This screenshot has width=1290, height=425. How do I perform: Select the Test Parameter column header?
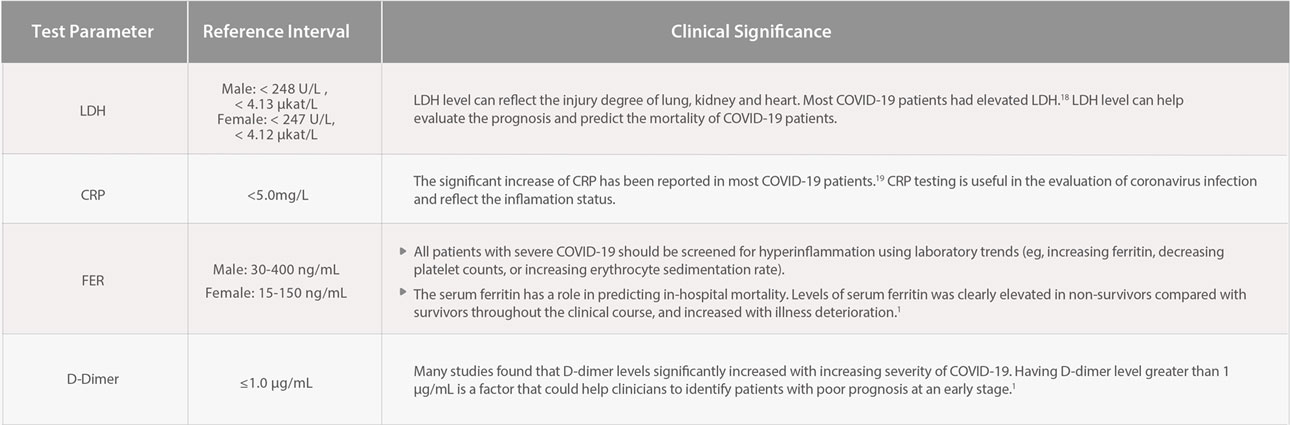[x=92, y=31]
